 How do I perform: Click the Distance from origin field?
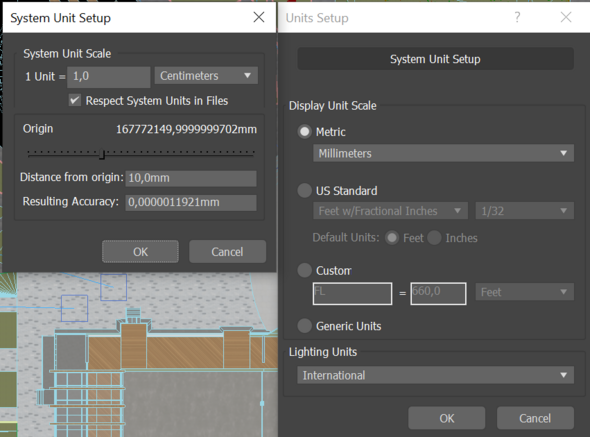[191, 178]
